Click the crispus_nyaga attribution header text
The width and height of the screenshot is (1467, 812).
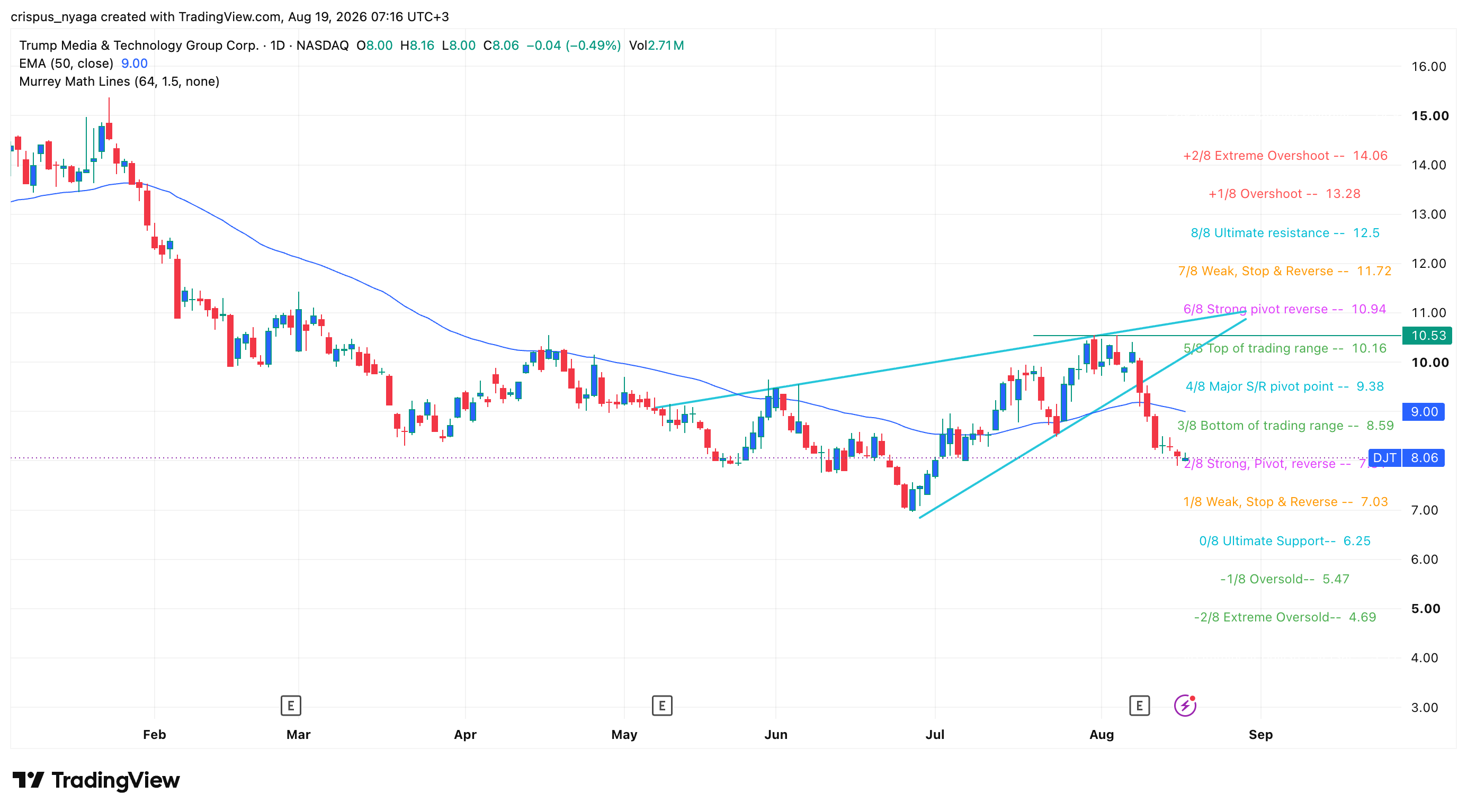229,16
